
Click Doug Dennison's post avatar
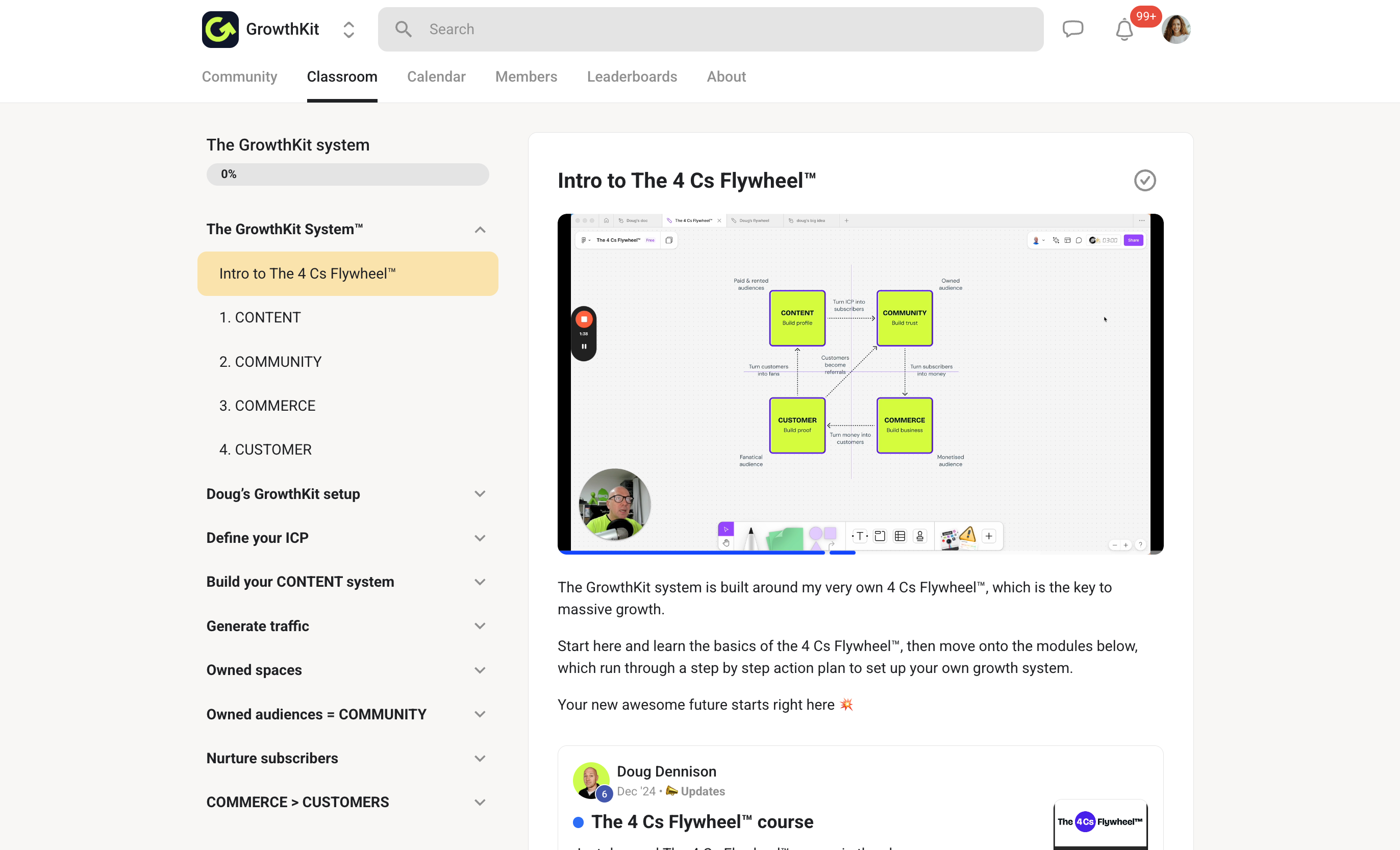(x=591, y=780)
